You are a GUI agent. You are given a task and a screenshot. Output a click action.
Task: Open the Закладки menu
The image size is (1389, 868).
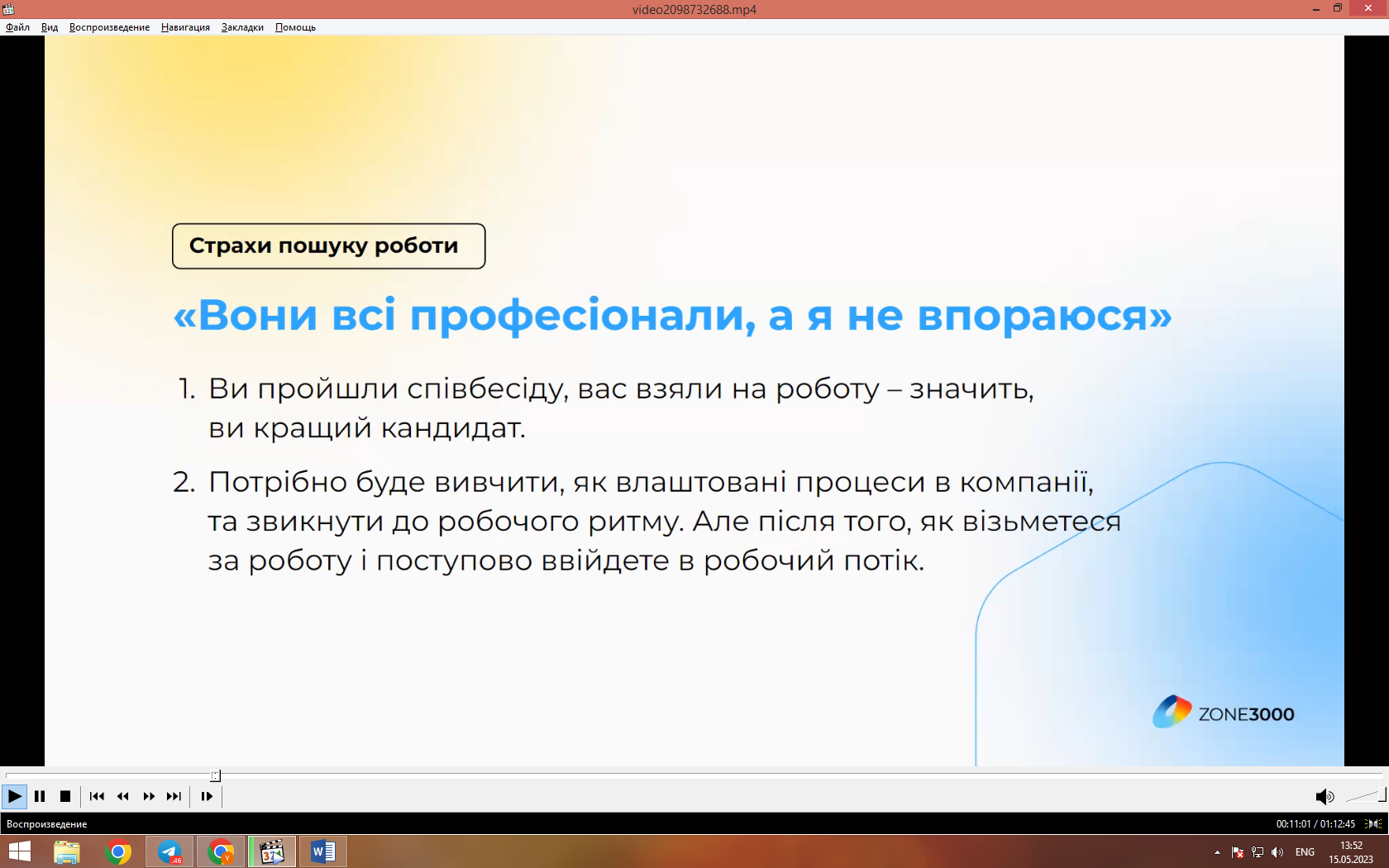click(x=242, y=27)
